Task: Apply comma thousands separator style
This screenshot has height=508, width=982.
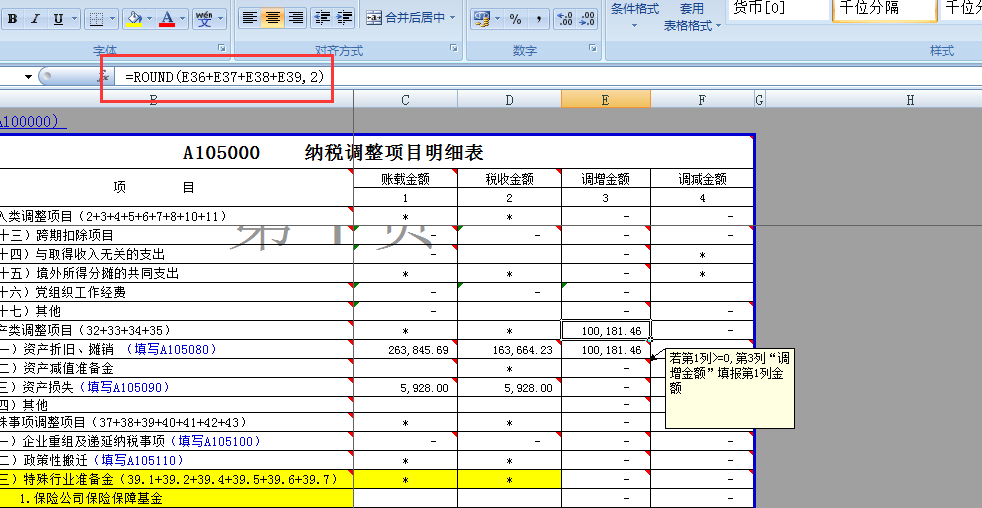Action: 539,19
